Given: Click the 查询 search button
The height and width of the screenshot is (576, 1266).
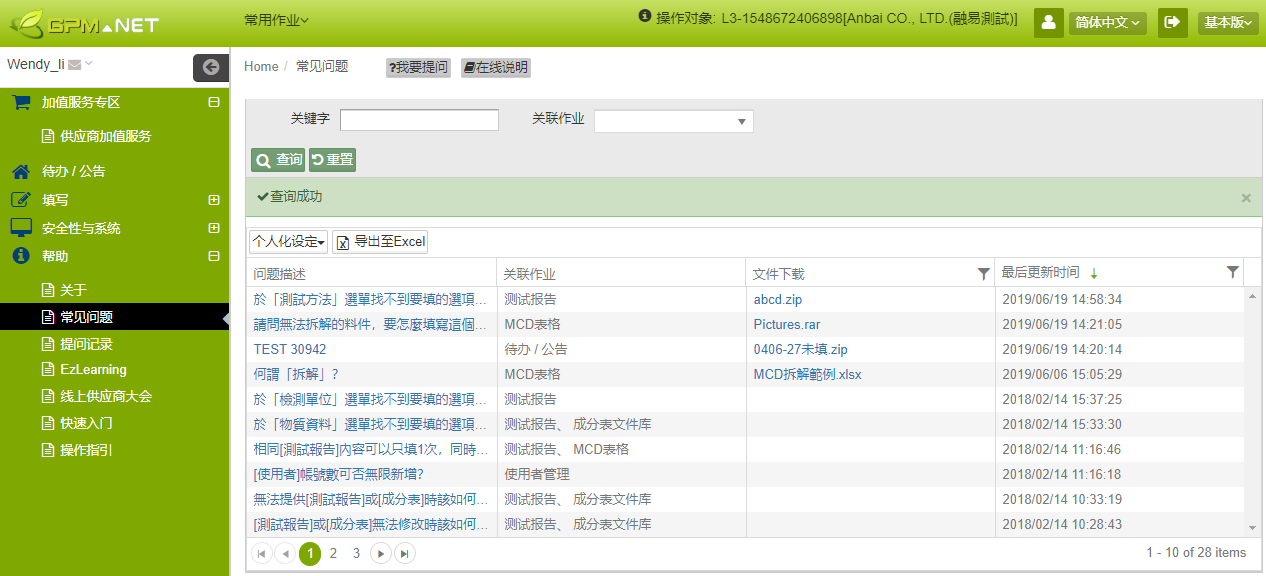Looking at the screenshot, I should tap(278, 160).
